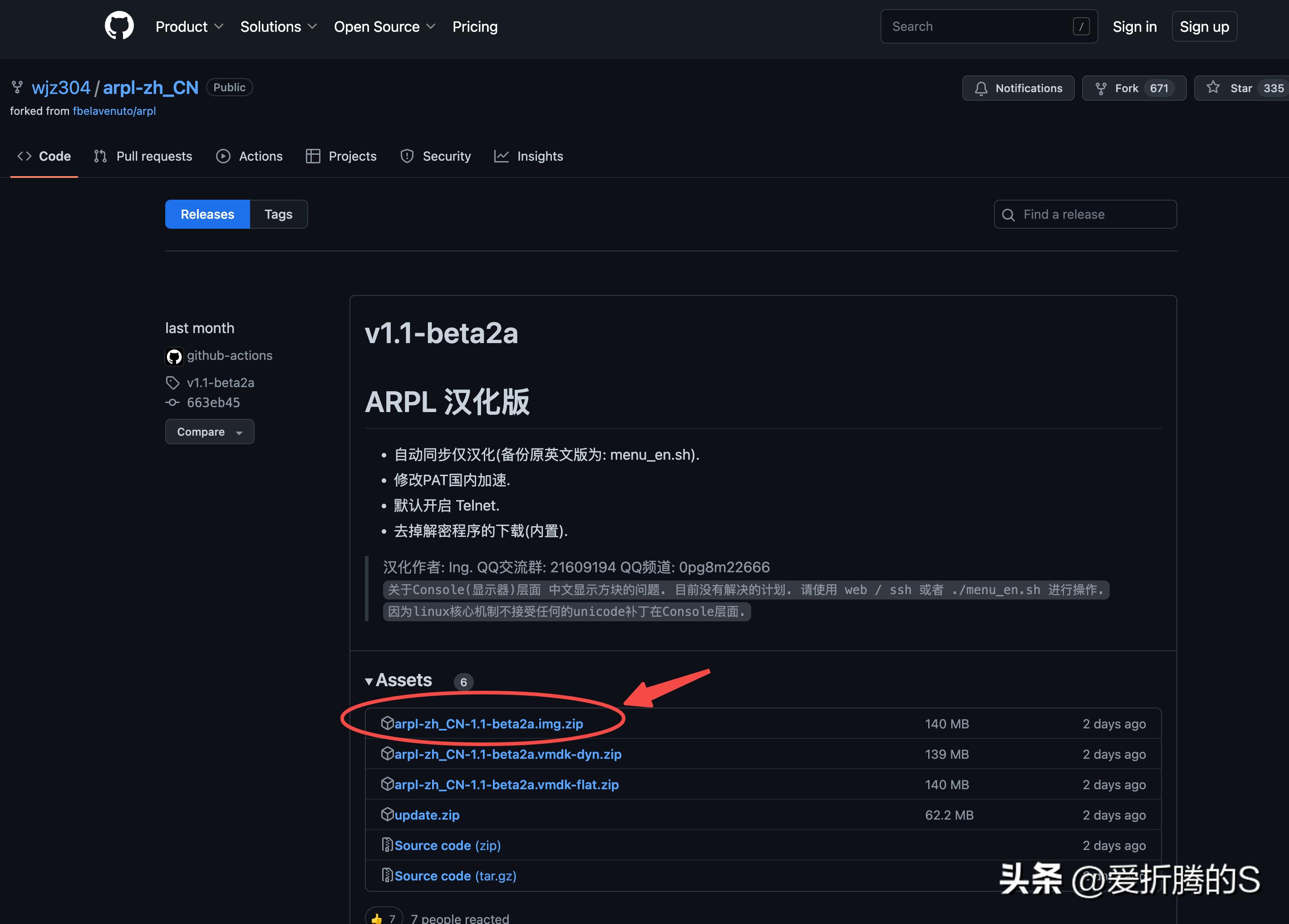Click the package icon beside update.zip

tap(387, 814)
